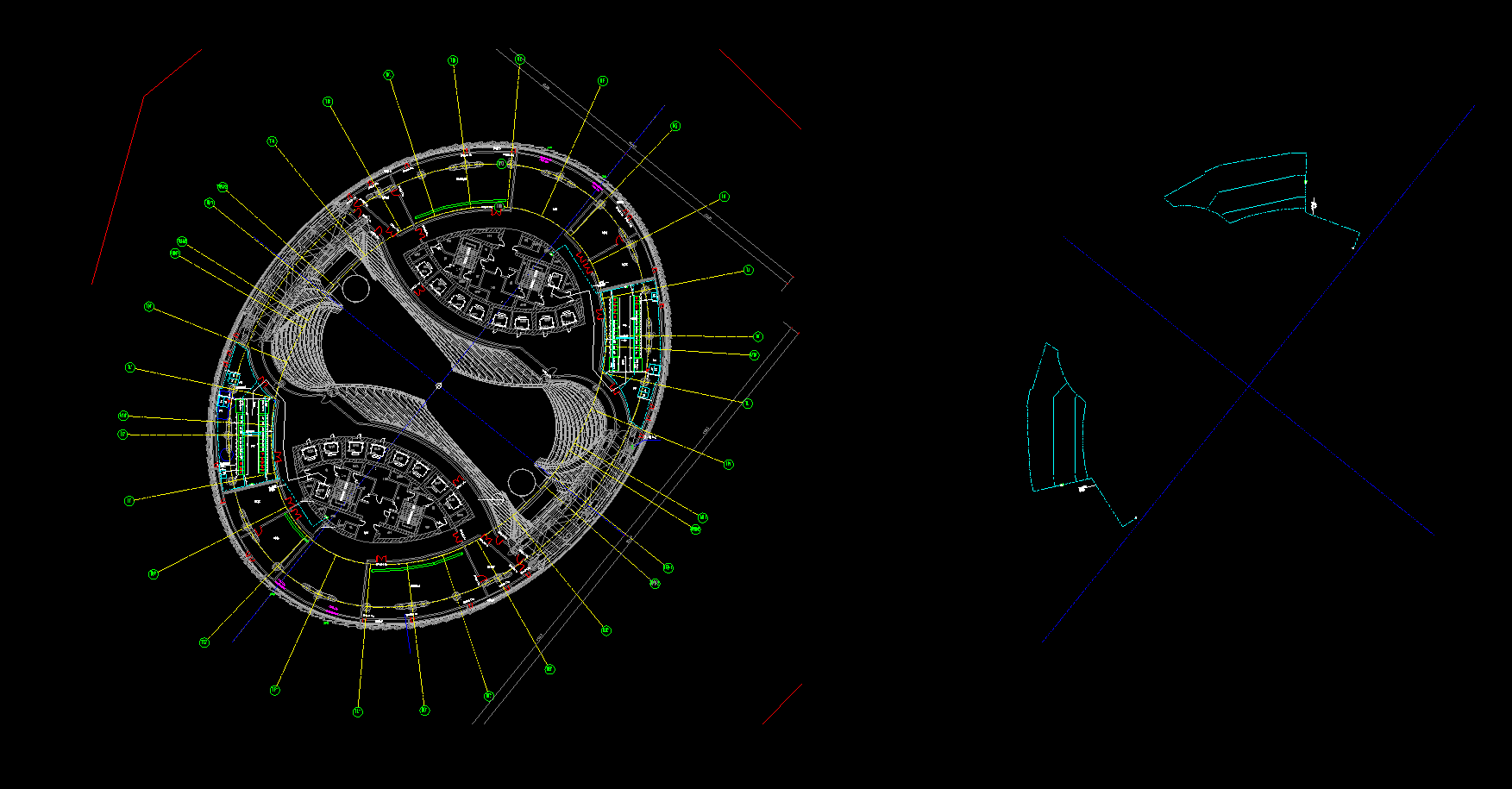This screenshot has width=1512, height=789.
Task: Select the white circle in the lower-right atrium
Action: coord(522,483)
